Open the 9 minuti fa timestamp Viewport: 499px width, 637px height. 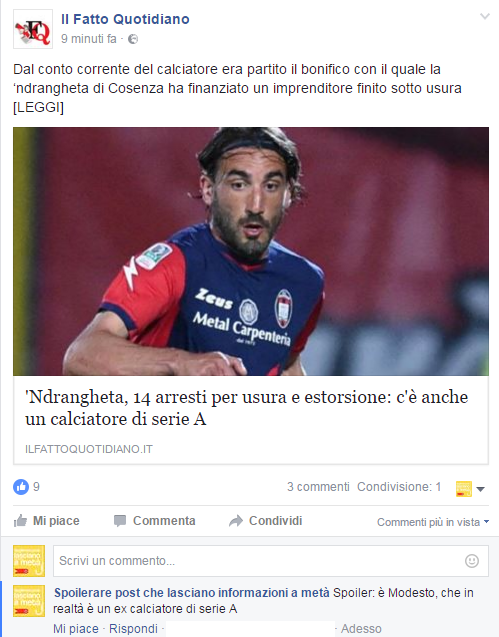coord(89,39)
